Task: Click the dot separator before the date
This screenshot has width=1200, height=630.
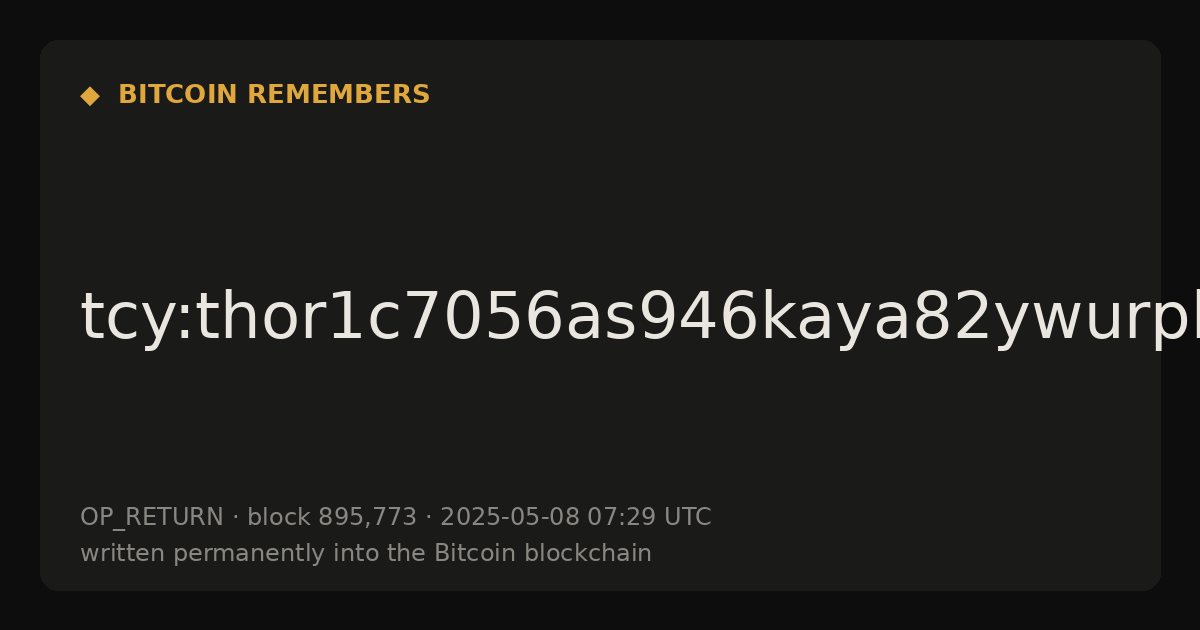Action: coord(428,518)
